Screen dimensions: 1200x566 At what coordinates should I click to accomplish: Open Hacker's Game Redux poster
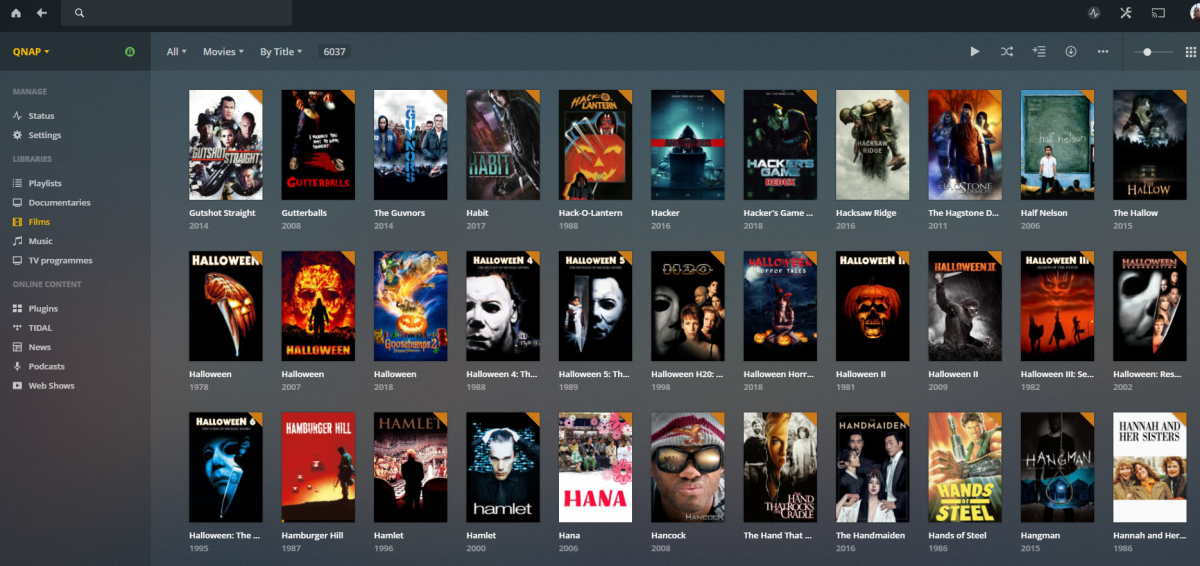click(780, 145)
